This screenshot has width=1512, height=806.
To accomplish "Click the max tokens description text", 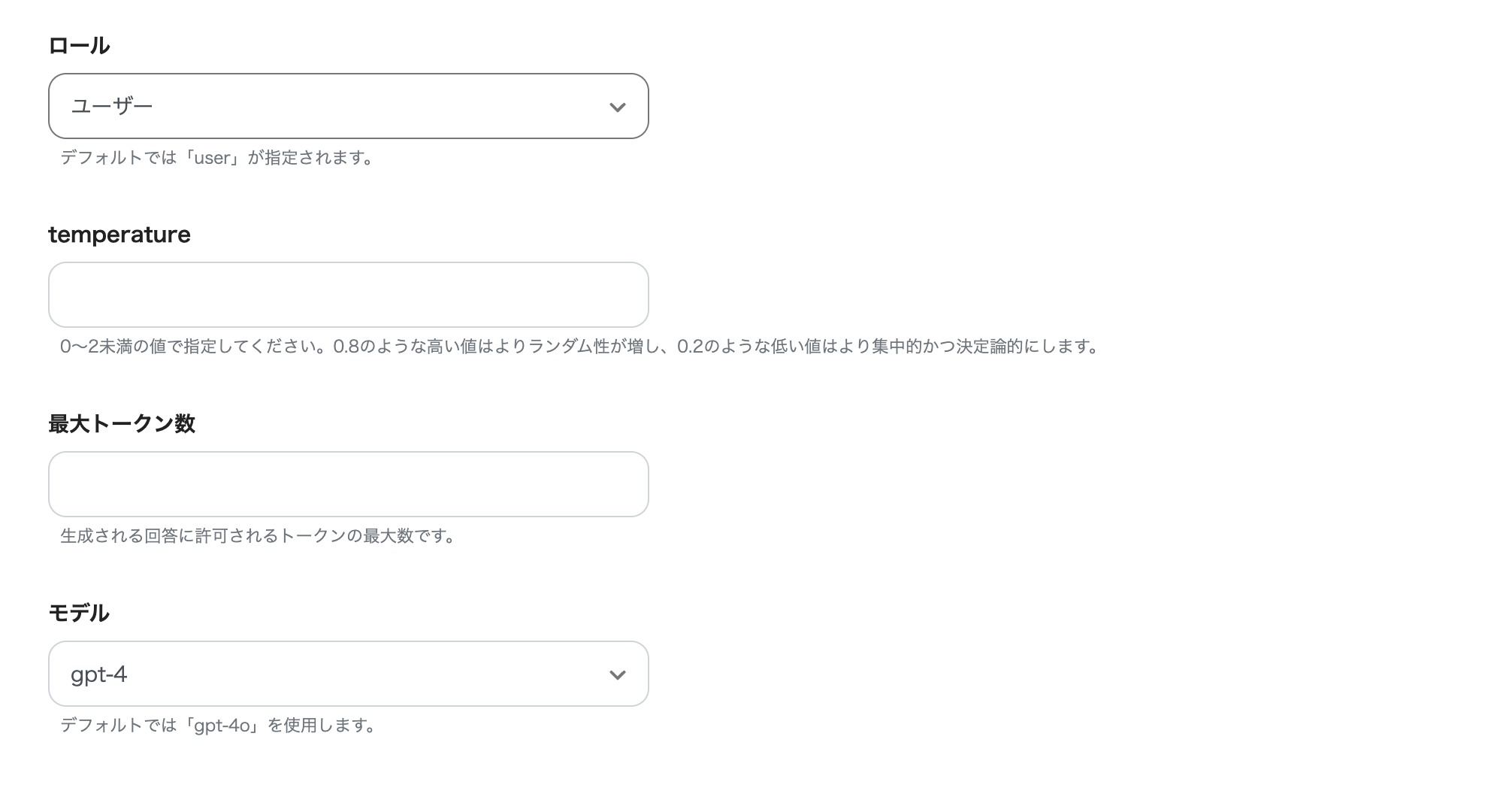I will point(257,537).
